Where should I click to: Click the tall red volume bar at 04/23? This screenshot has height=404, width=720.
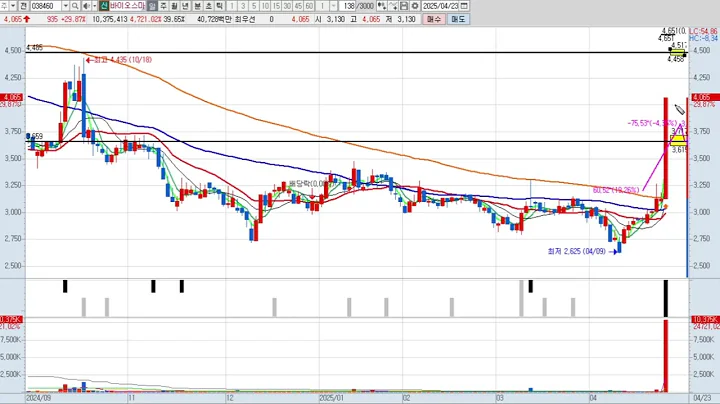click(x=666, y=356)
